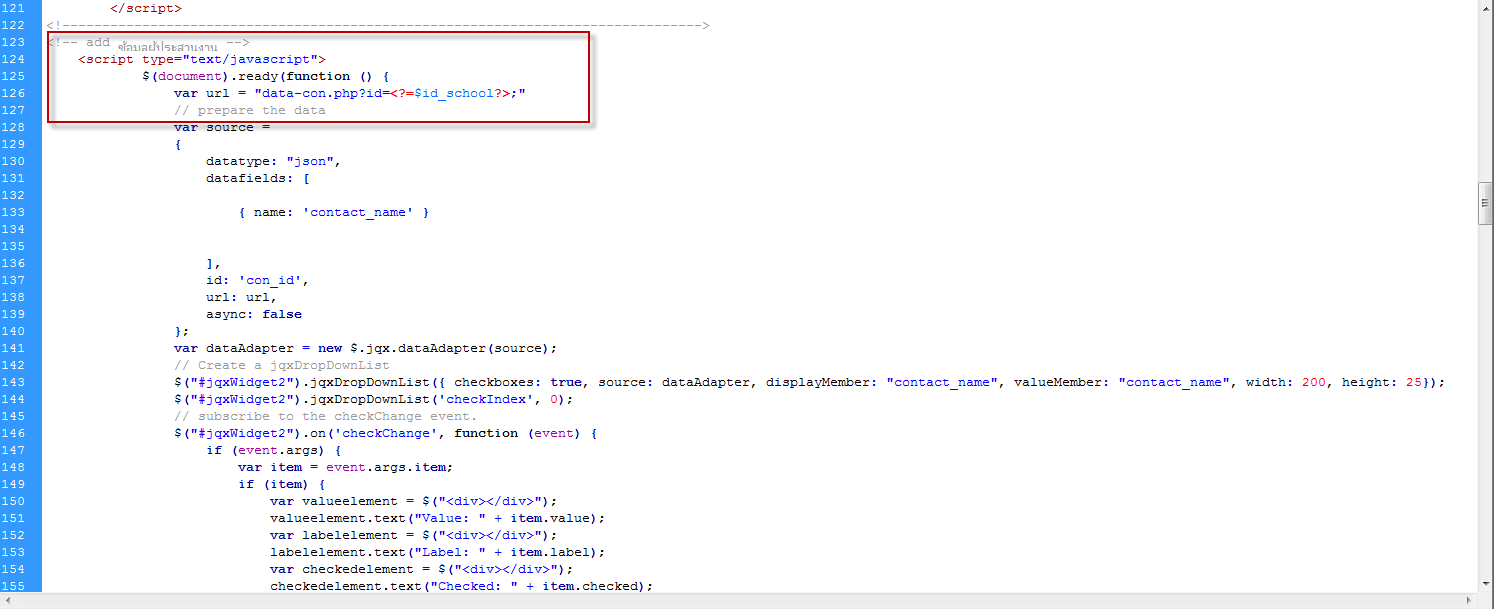1494x609 pixels.
Task: Select line number 124 in the gutter
Action: click(13, 59)
